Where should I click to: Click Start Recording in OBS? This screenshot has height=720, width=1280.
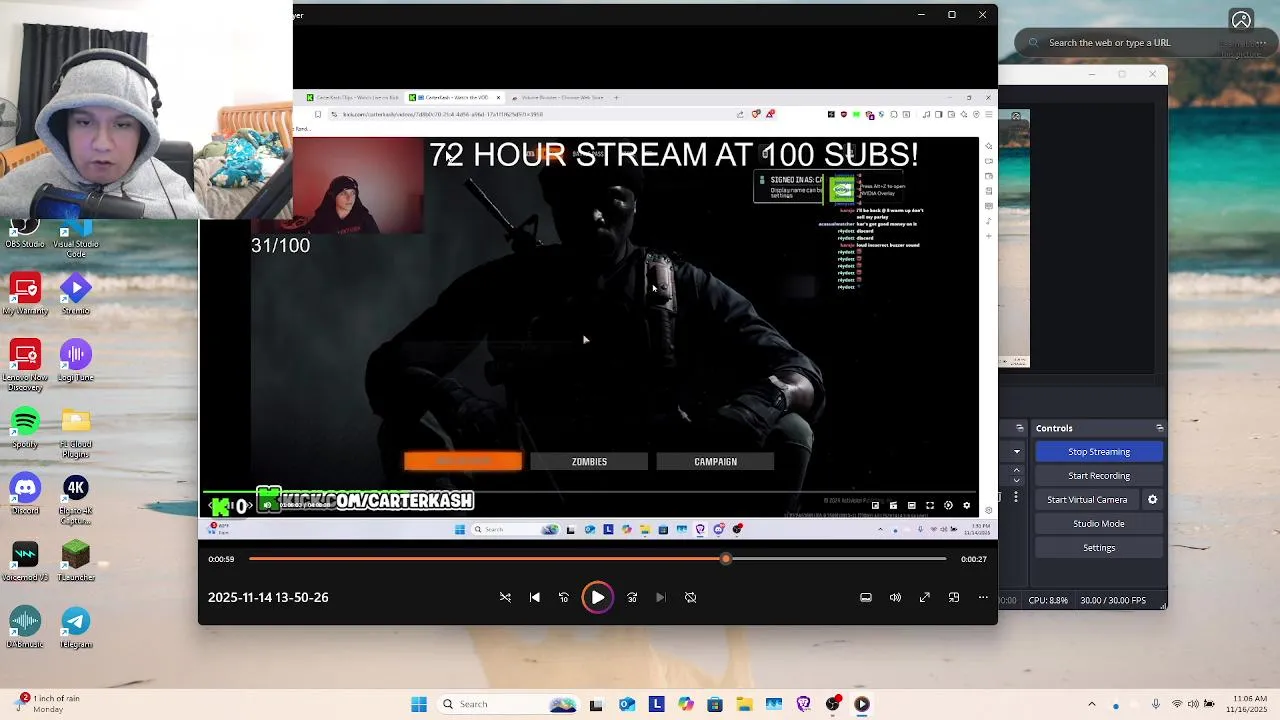click(1099, 476)
